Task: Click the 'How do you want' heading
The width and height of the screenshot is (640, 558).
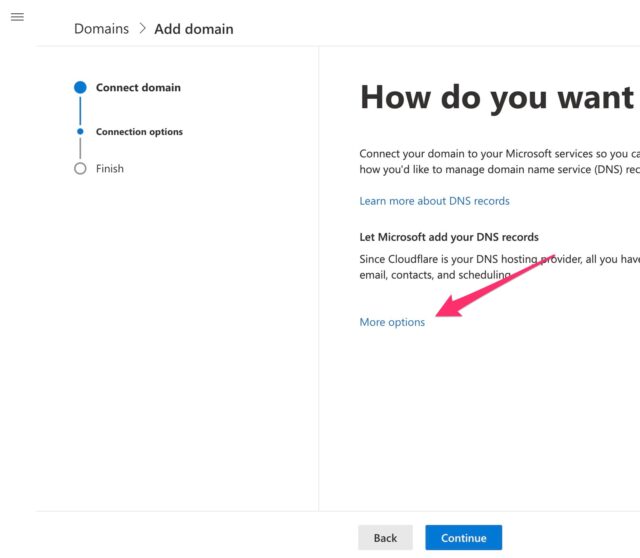Action: pos(497,98)
